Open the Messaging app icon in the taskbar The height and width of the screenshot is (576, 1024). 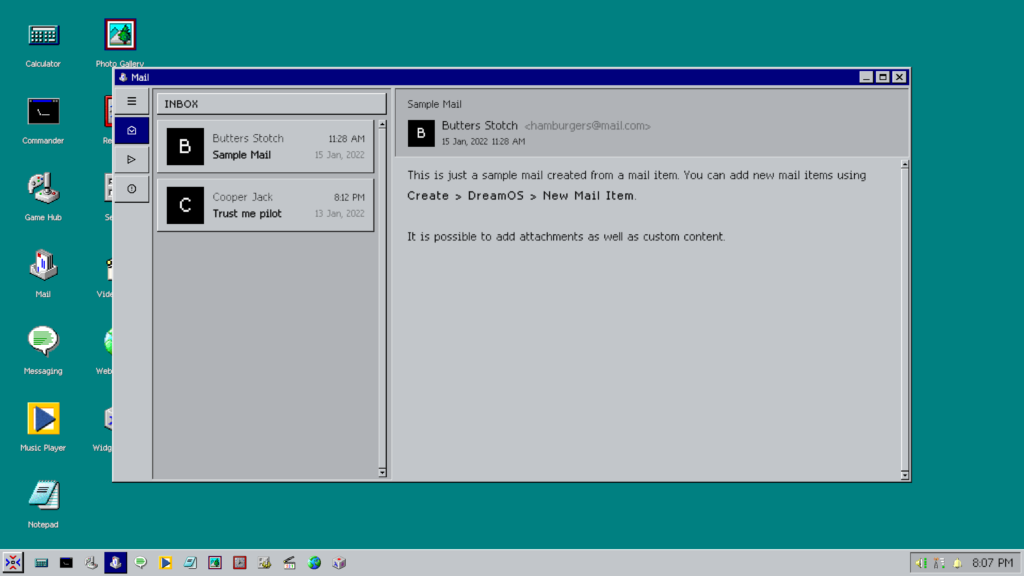(x=140, y=562)
